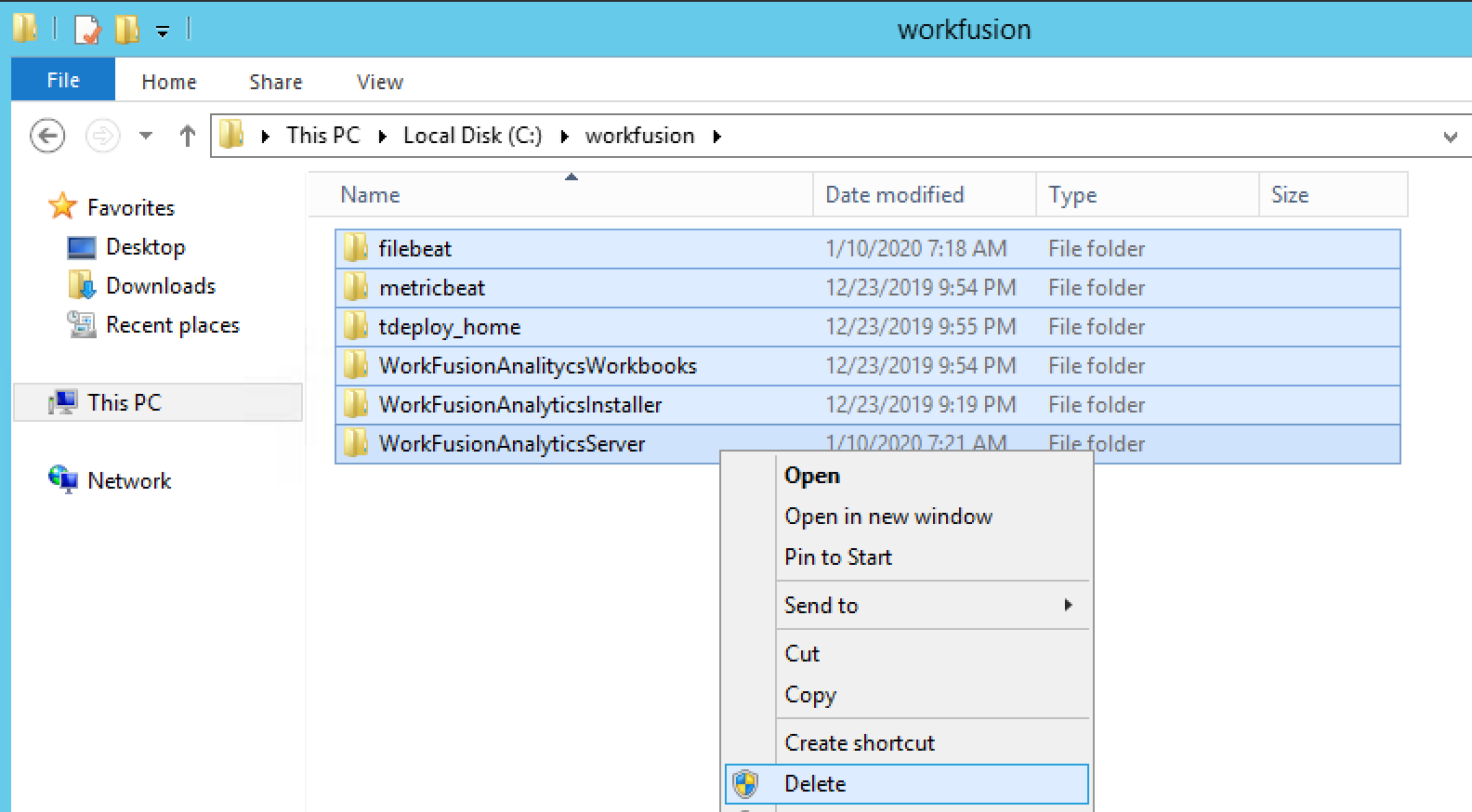The width and height of the screenshot is (1472, 812).
Task: Expand the breadcrumb arrow after Local Disk (C:)
Action: tap(564, 137)
